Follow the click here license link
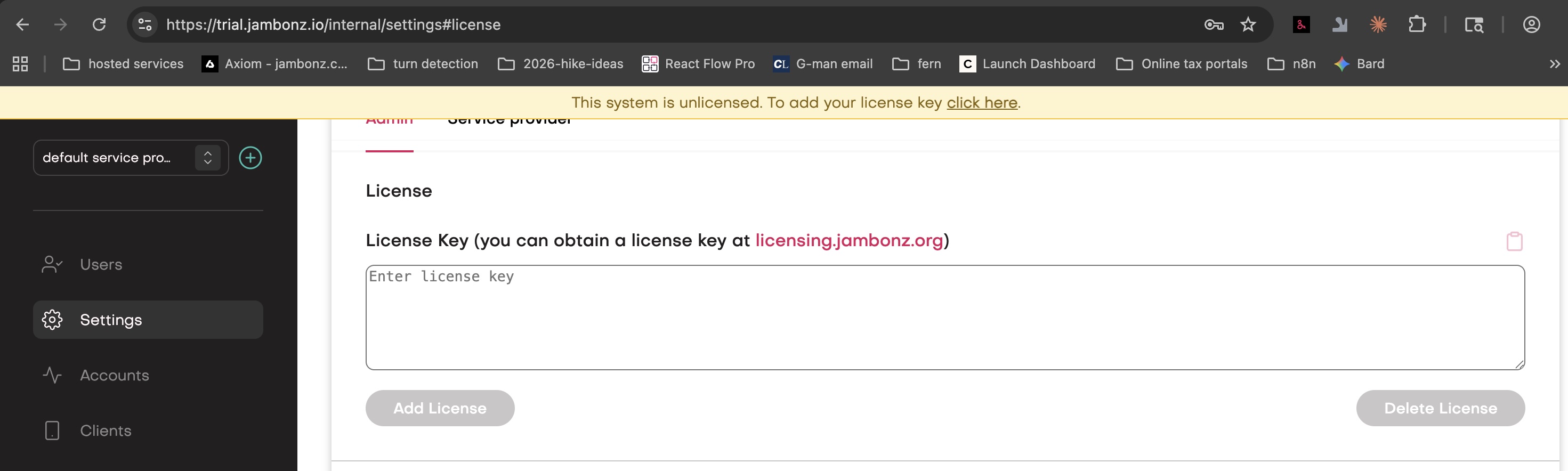Viewport: 1568px width, 471px height. 982,102
